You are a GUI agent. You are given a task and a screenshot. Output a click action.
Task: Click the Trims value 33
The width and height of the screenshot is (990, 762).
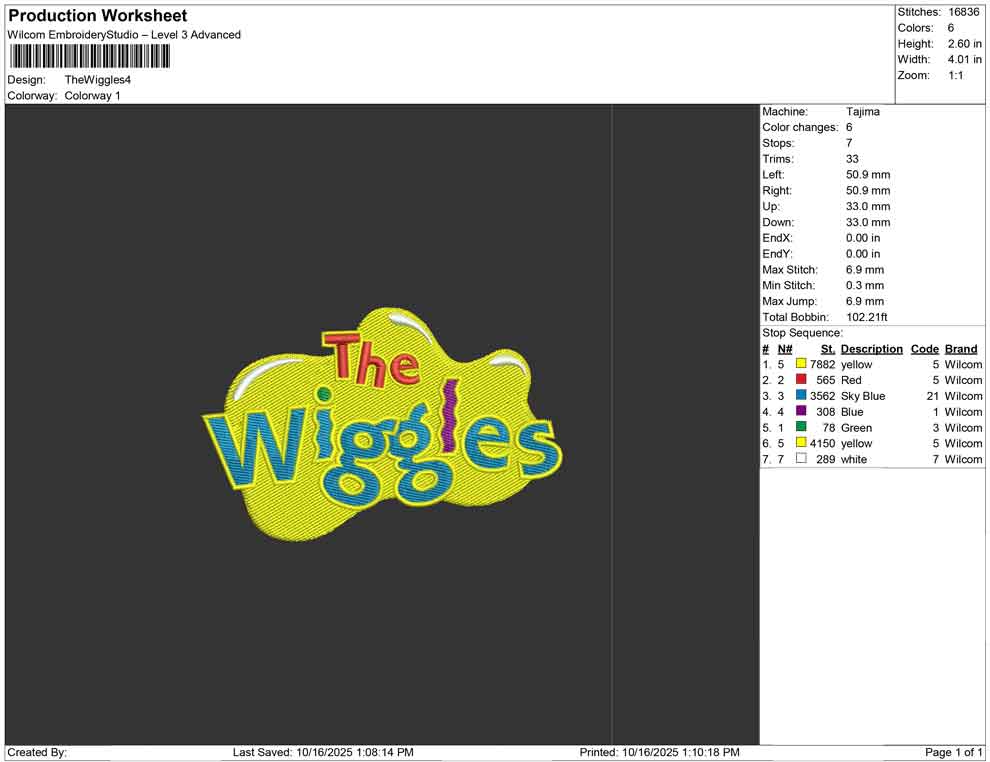tap(852, 159)
